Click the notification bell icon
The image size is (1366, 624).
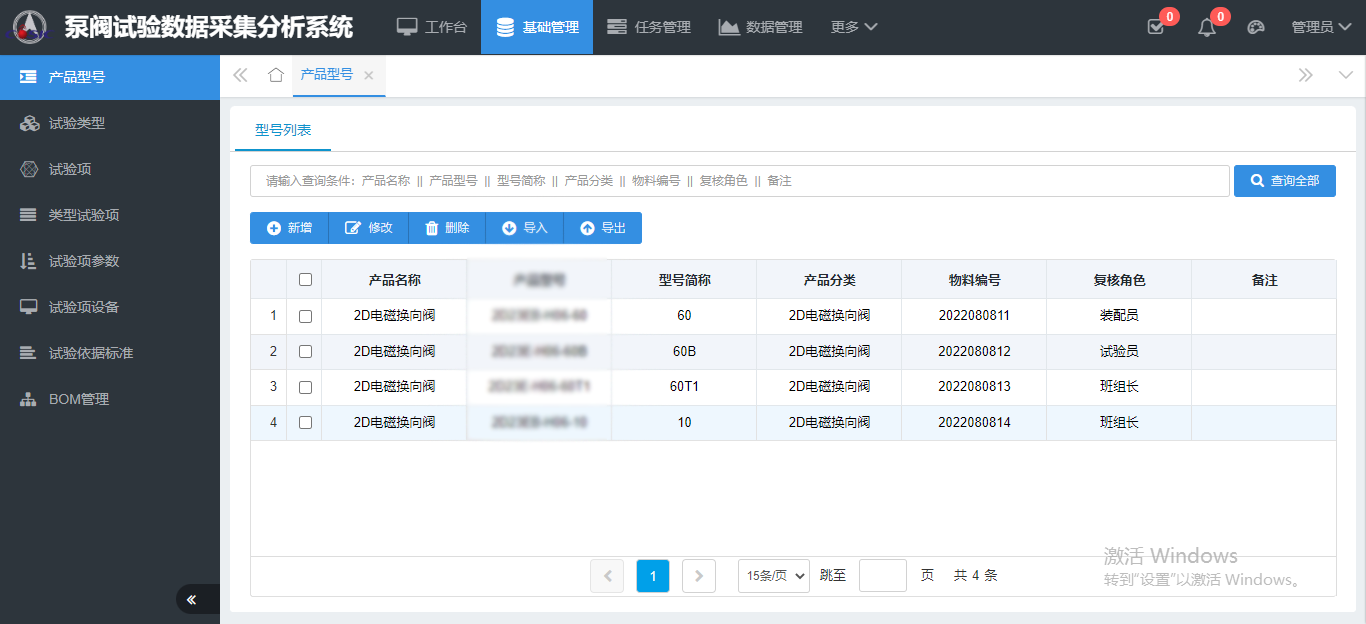tap(1207, 28)
